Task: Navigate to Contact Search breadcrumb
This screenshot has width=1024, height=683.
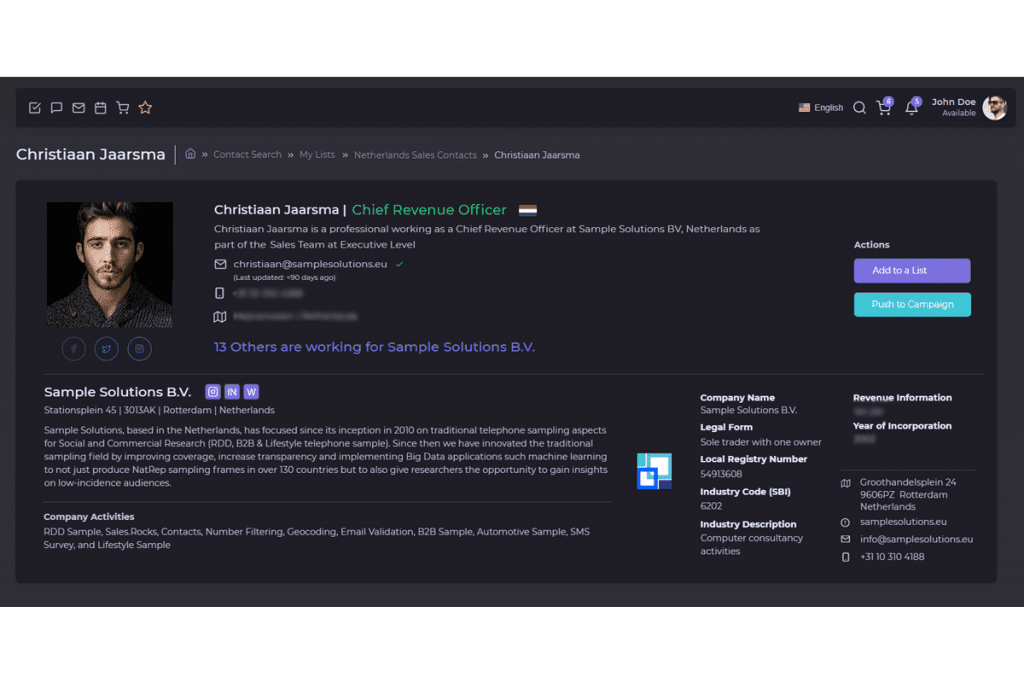Action: [x=247, y=155]
